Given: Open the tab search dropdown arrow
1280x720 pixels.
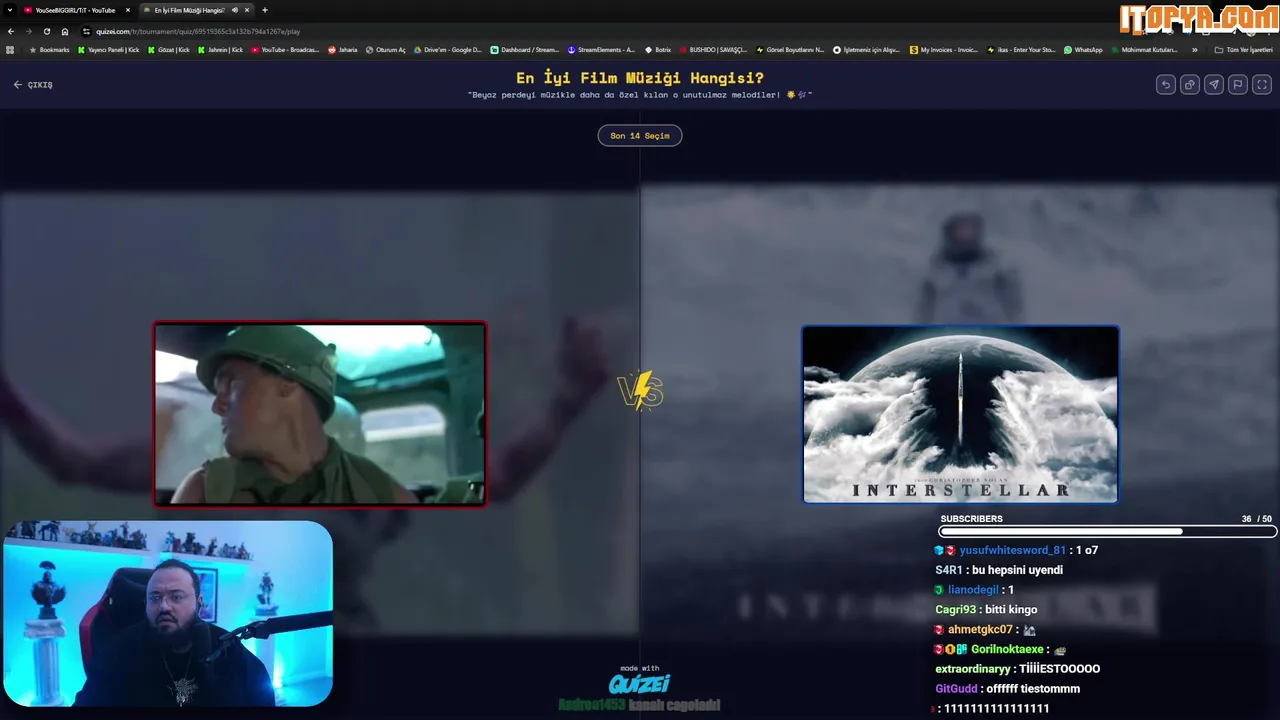Looking at the screenshot, I should (x=9, y=10).
